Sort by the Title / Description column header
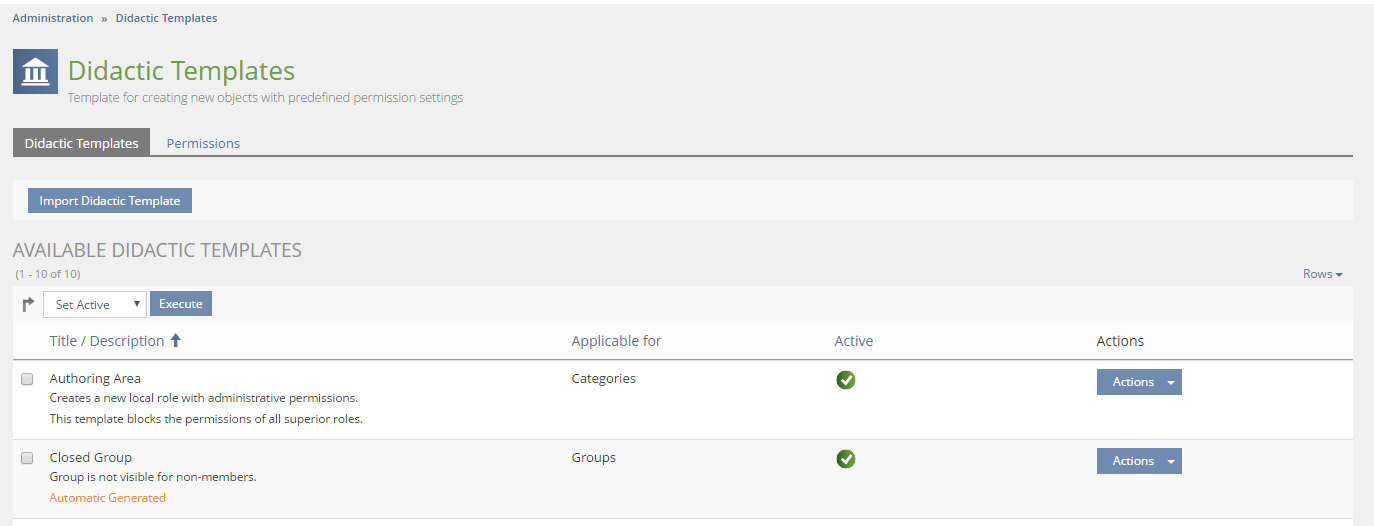The height and width of the screenshot is (526, 1374). 107,341
